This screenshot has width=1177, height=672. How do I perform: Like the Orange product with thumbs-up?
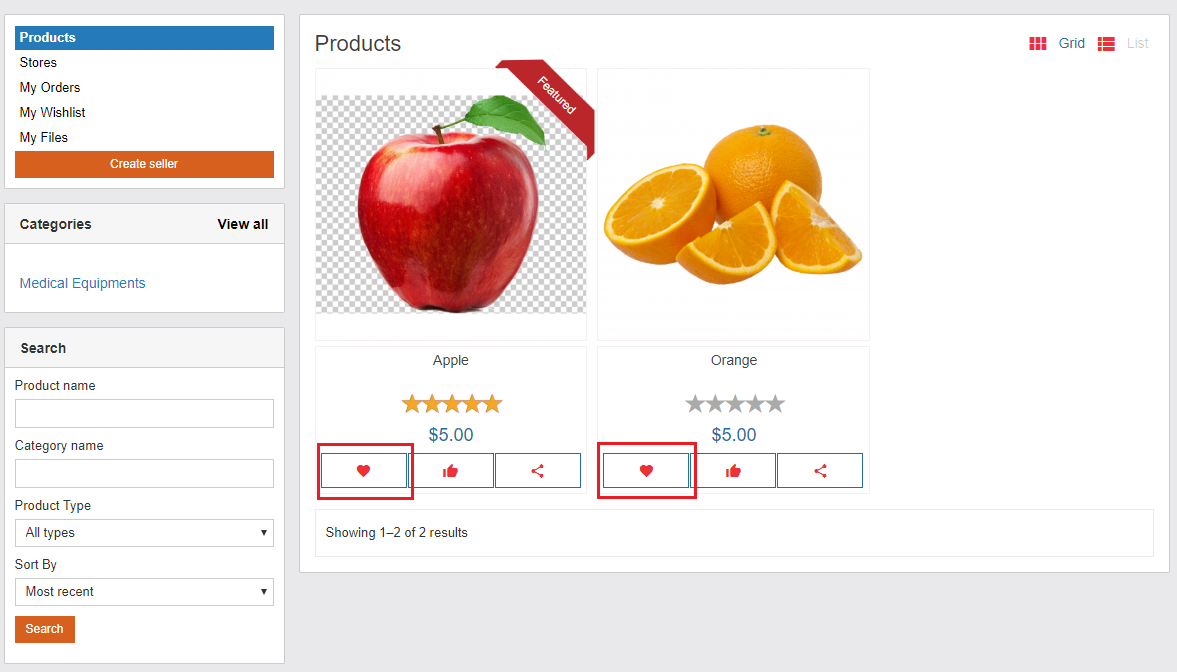pos(733,471)
